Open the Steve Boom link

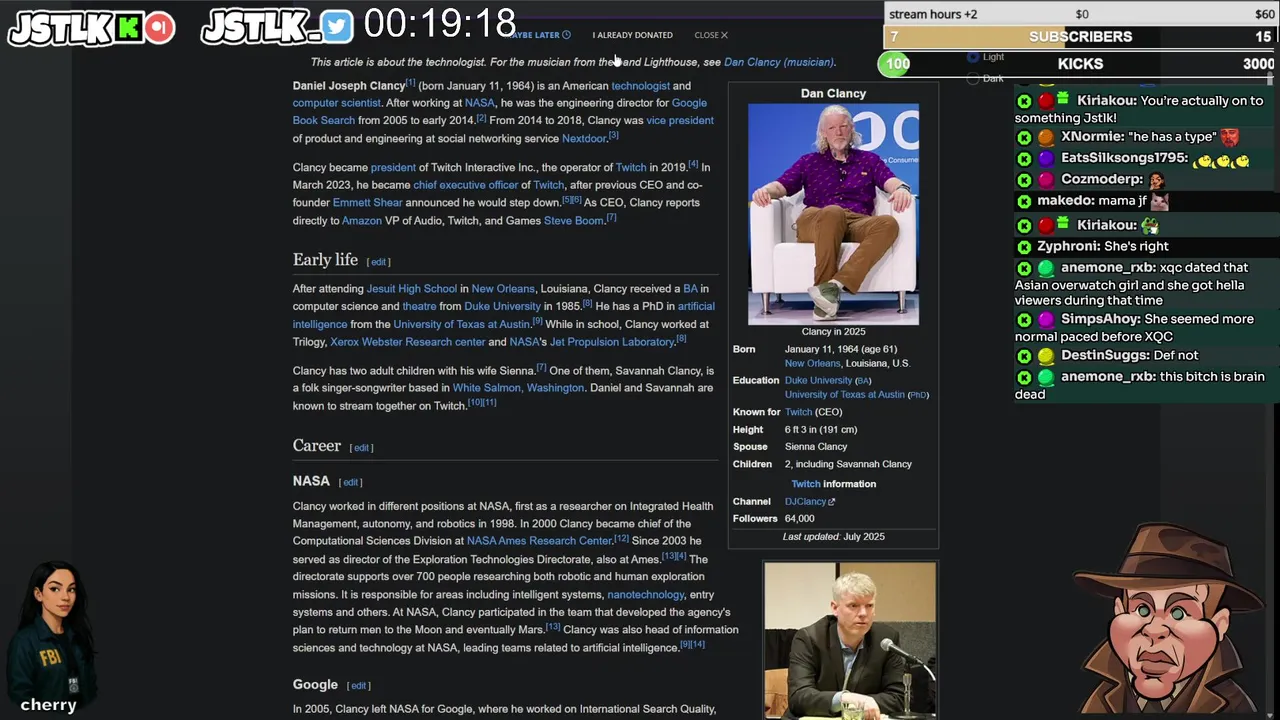click(x=573, y=221)
